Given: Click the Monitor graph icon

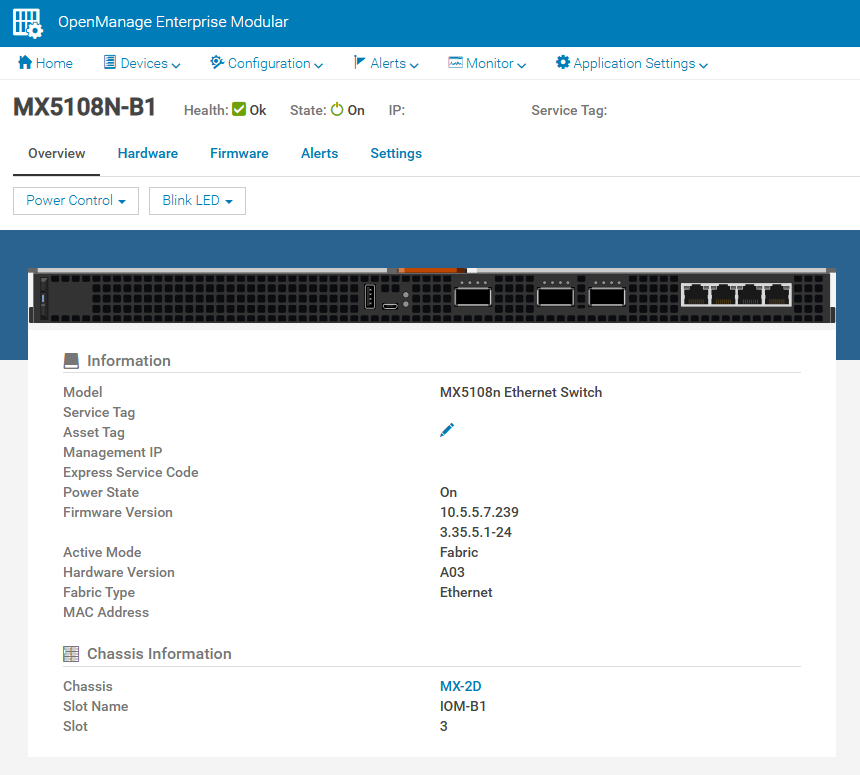Looking at the screenshot, I should [456, 63].
